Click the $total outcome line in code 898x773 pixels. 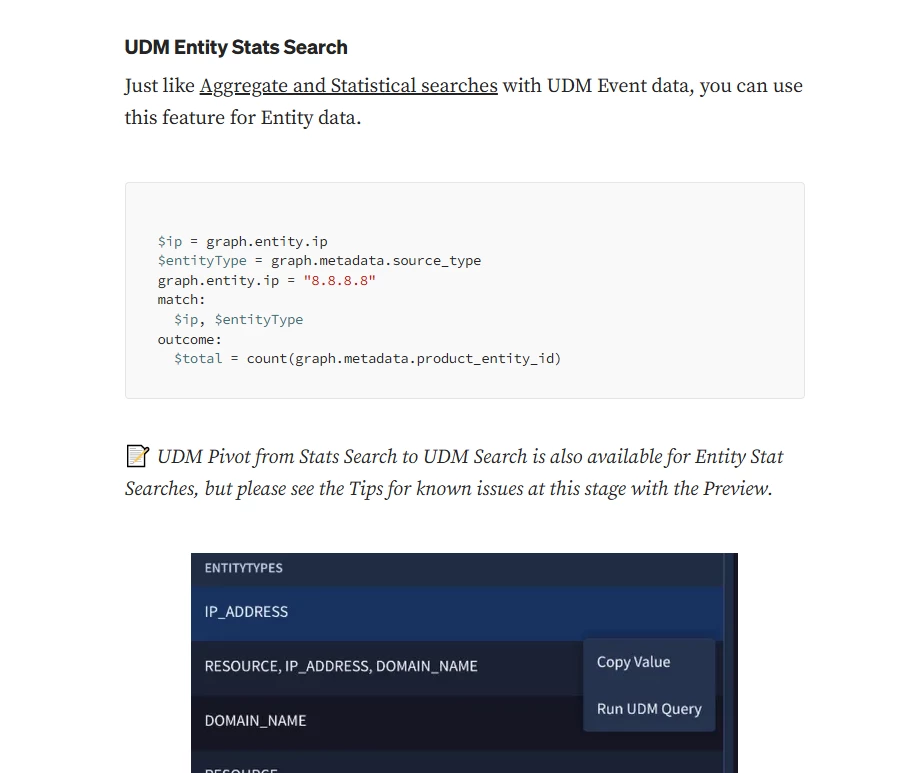pyautogui.click(x=368, y=359)
